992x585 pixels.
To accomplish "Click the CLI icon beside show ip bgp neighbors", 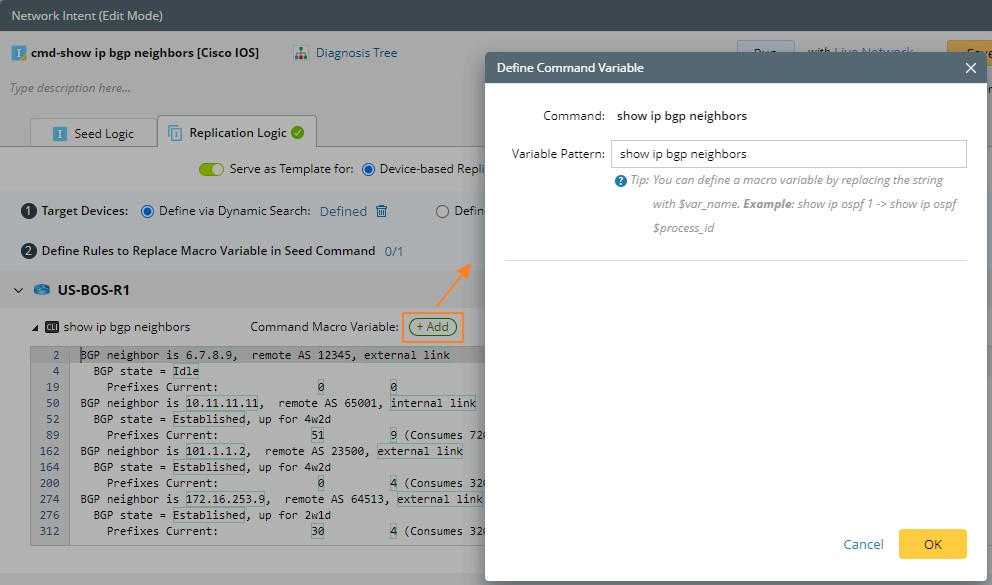I will [52, 327].
